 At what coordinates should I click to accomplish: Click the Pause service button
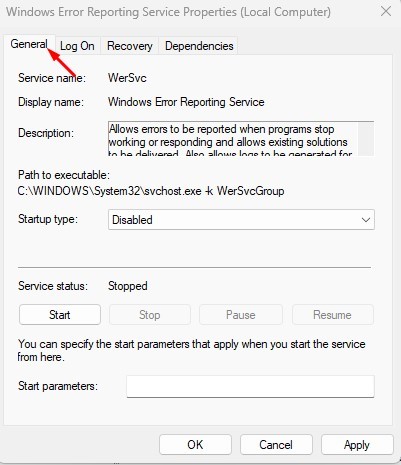(x=241, y=315)
